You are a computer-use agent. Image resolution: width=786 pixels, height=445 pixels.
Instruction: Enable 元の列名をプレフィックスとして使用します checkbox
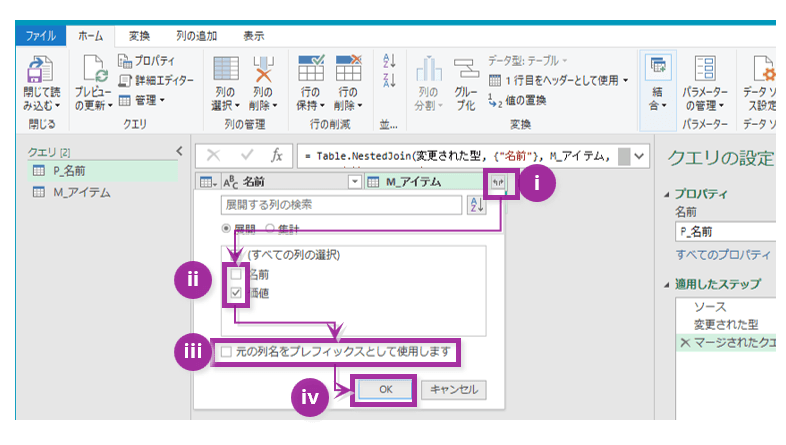tap(227, 352)
